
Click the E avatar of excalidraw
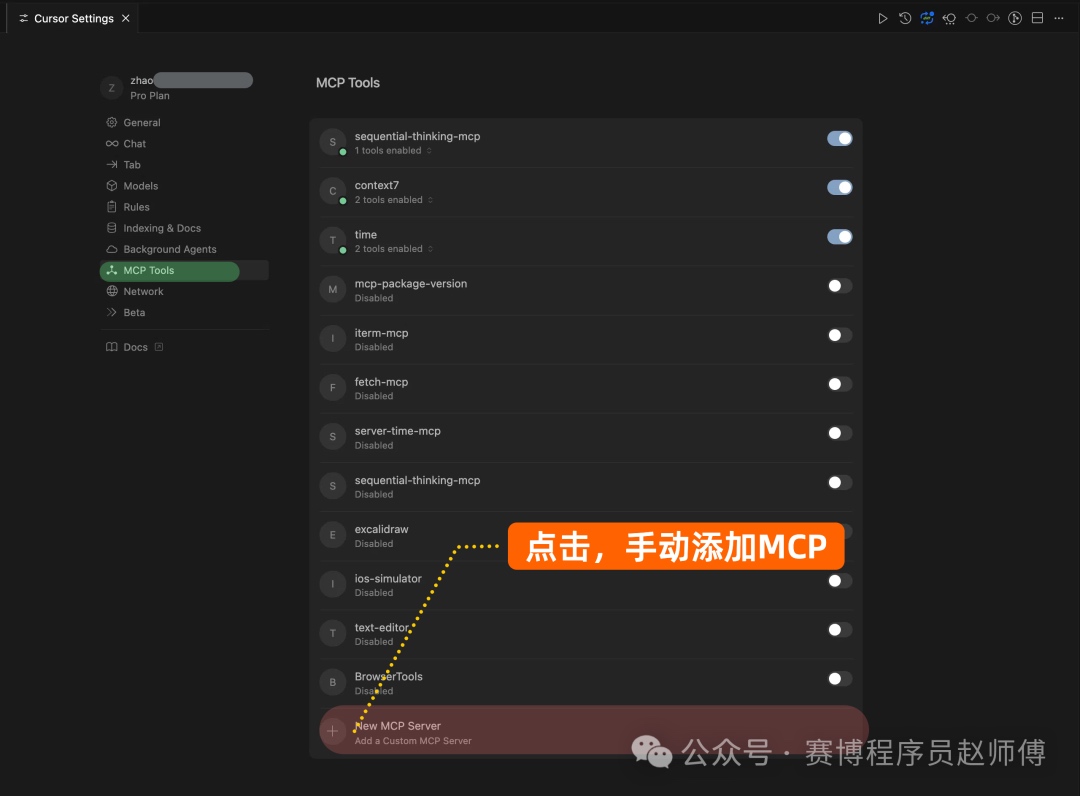[x=333, y=535]
